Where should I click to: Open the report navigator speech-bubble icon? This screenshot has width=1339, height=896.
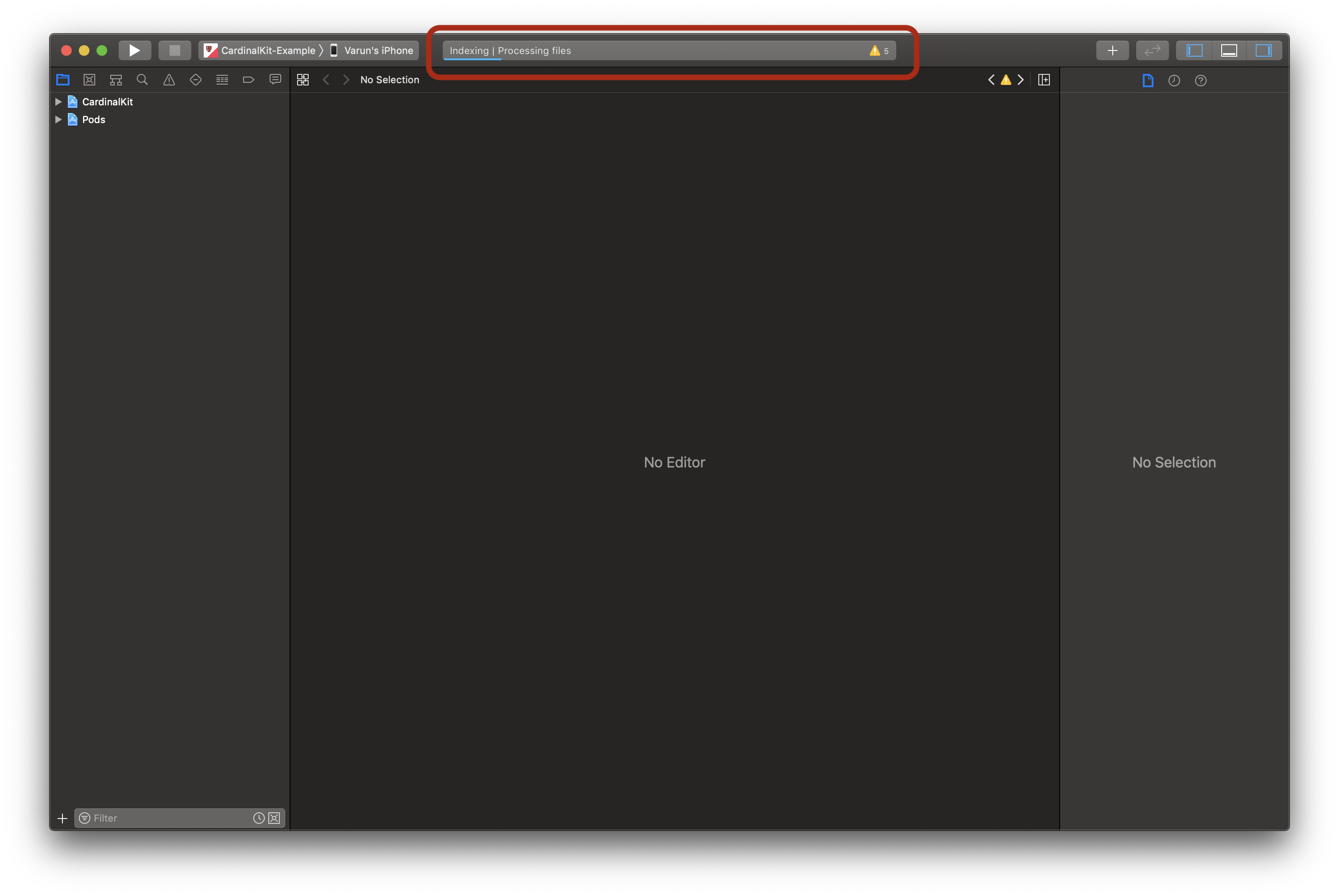pos(275,80)
